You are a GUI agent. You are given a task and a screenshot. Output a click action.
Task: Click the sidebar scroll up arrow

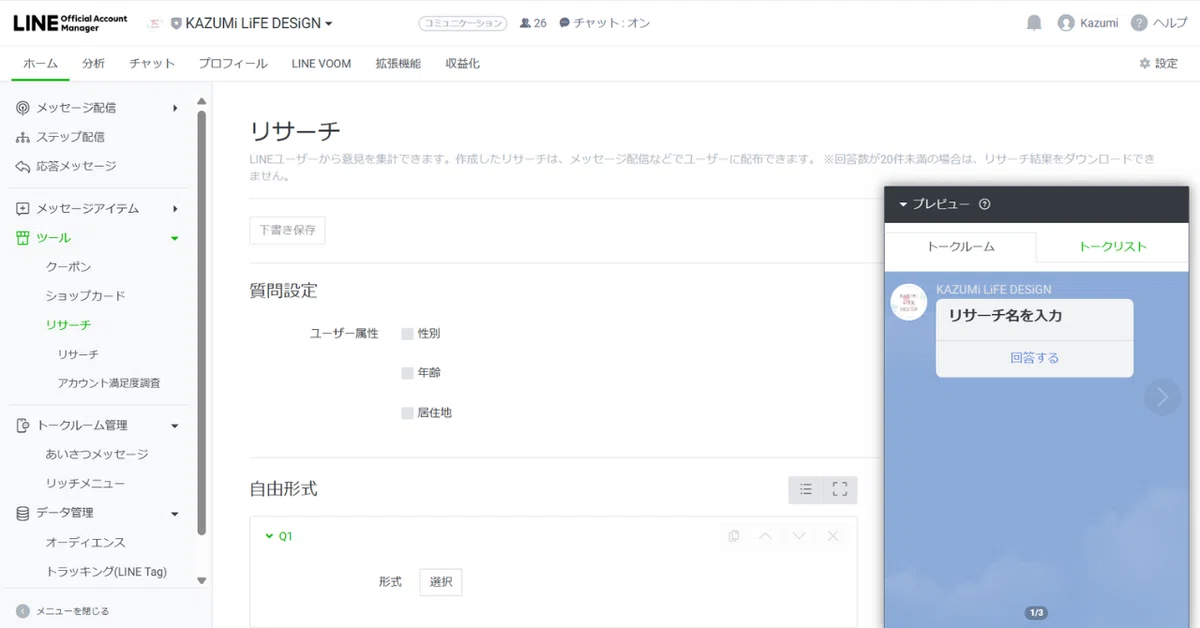point(202,101)
